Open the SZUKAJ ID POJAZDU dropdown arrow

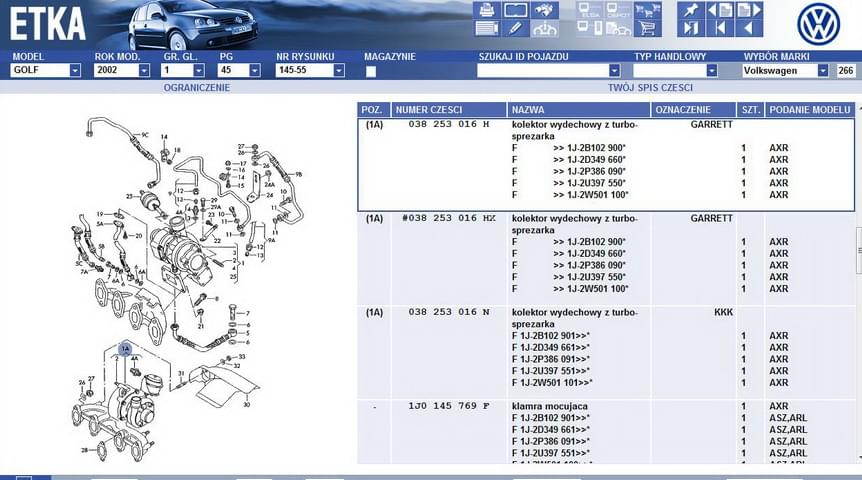click(x=614, y=70)
